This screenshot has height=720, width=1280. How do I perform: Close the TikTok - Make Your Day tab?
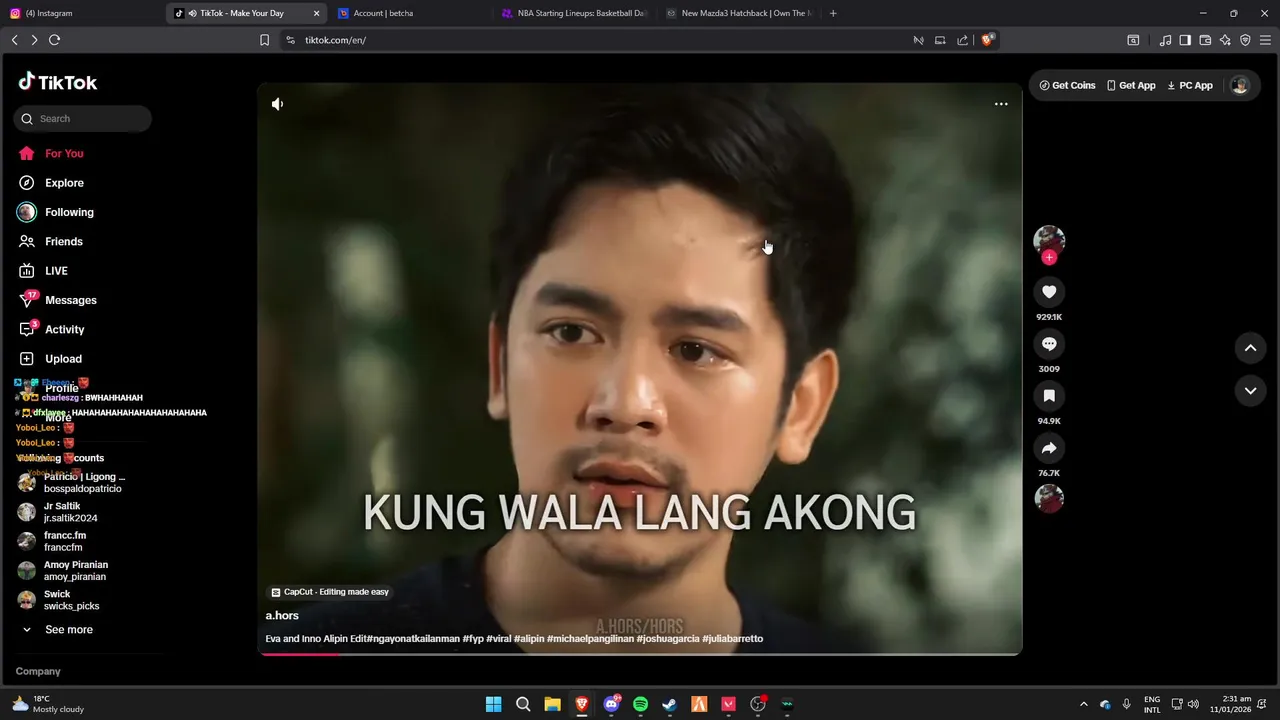click(317, 13)
